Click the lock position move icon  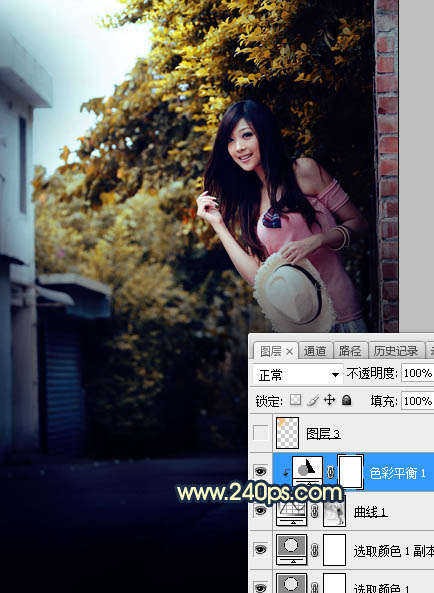click(x=330, y=400)
